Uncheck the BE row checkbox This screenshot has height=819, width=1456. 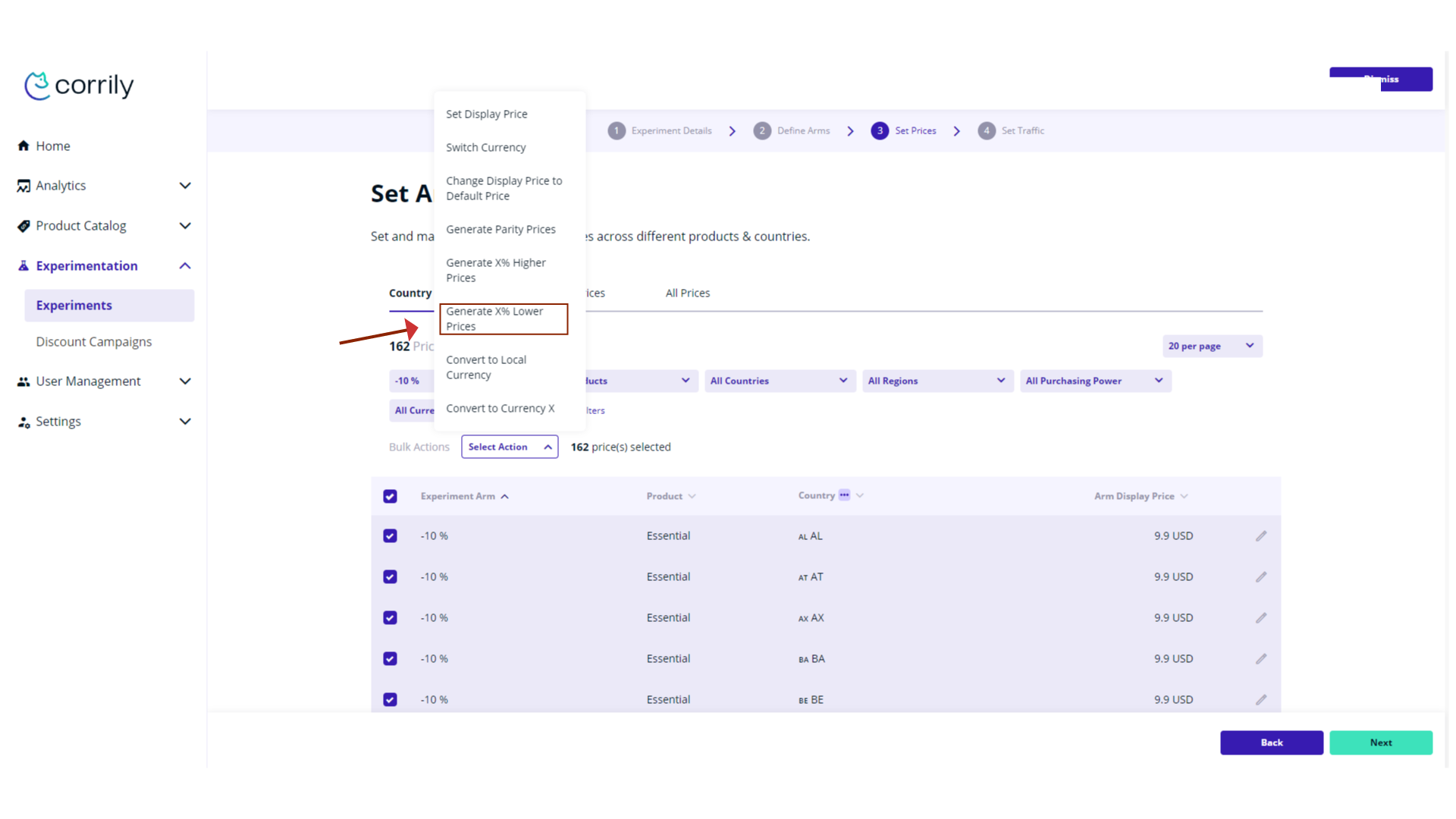point(390,700)
